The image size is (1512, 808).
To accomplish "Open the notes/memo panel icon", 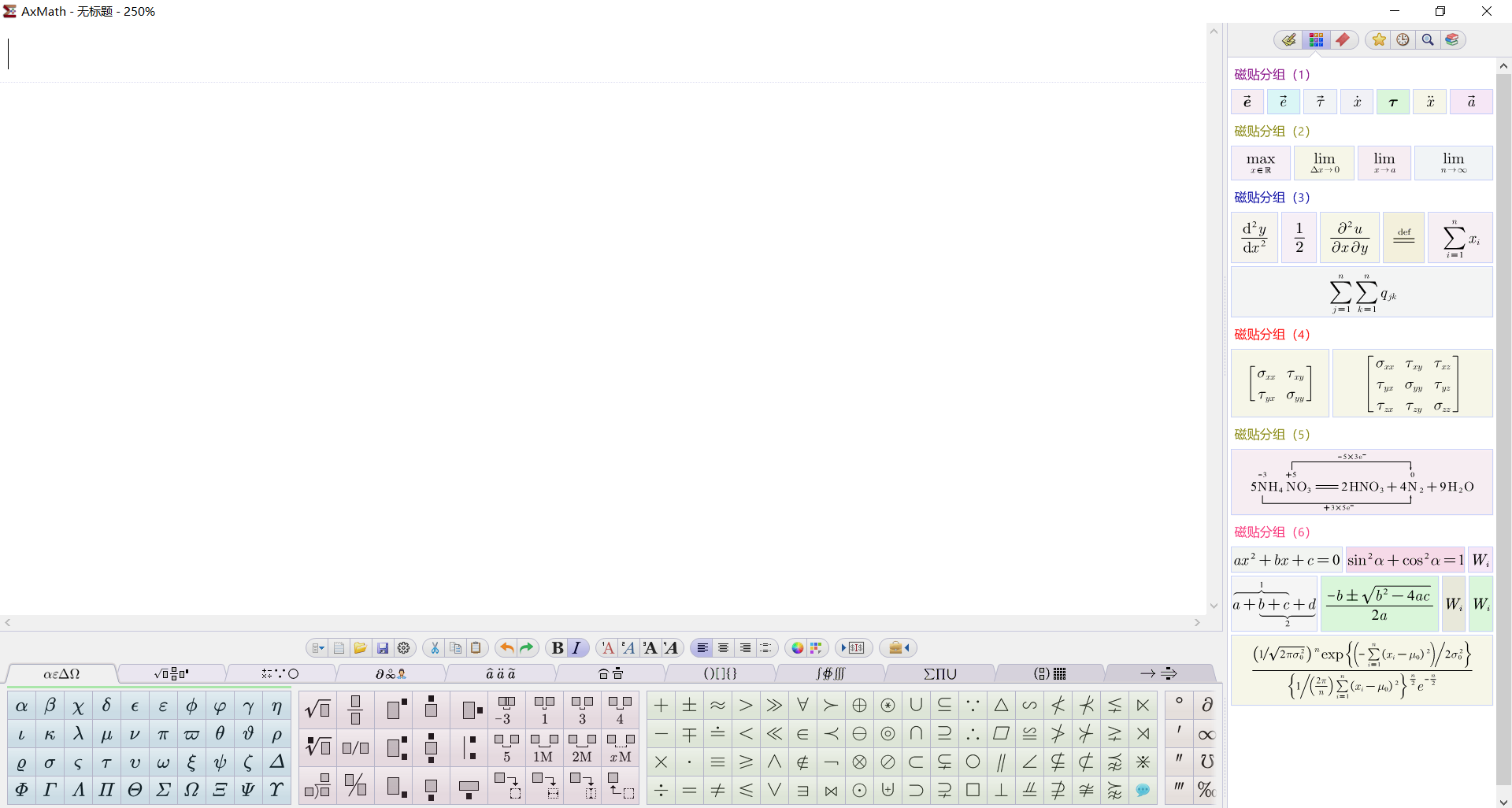I will coord(1288,39).
